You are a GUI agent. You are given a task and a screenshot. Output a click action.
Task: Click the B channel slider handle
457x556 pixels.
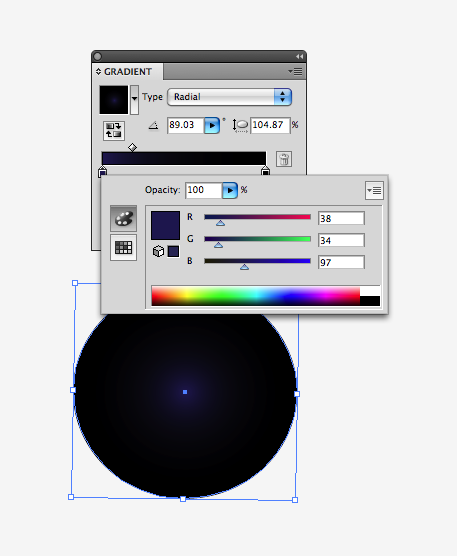(x=244, y=267)
